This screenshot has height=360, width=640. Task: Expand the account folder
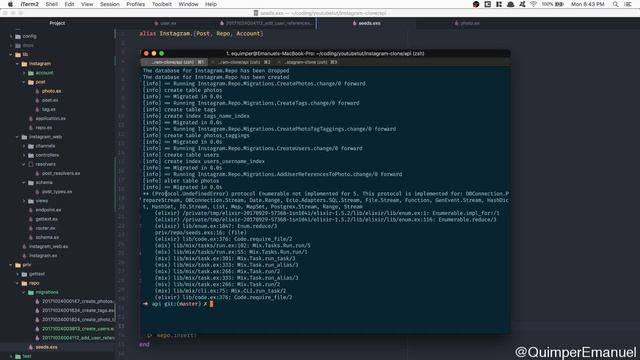click(x=24, y=73)
